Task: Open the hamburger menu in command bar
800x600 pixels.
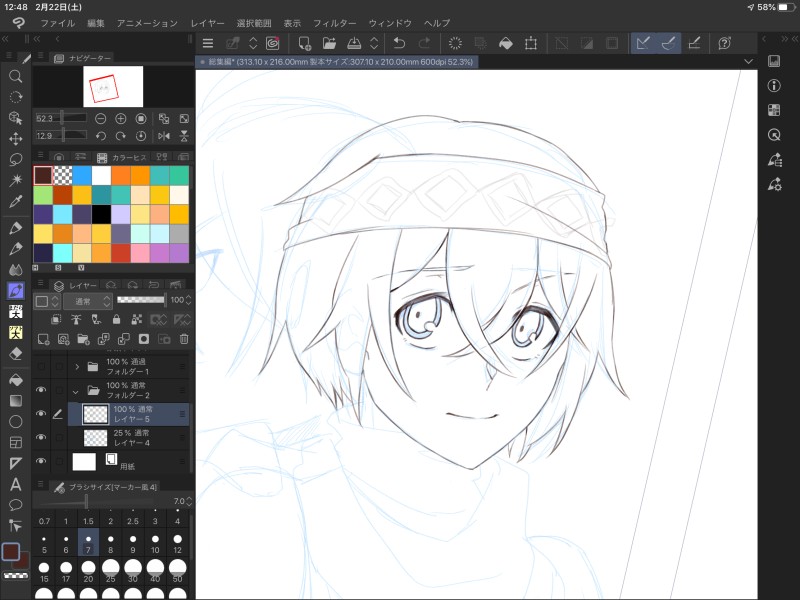Action: 208,43
